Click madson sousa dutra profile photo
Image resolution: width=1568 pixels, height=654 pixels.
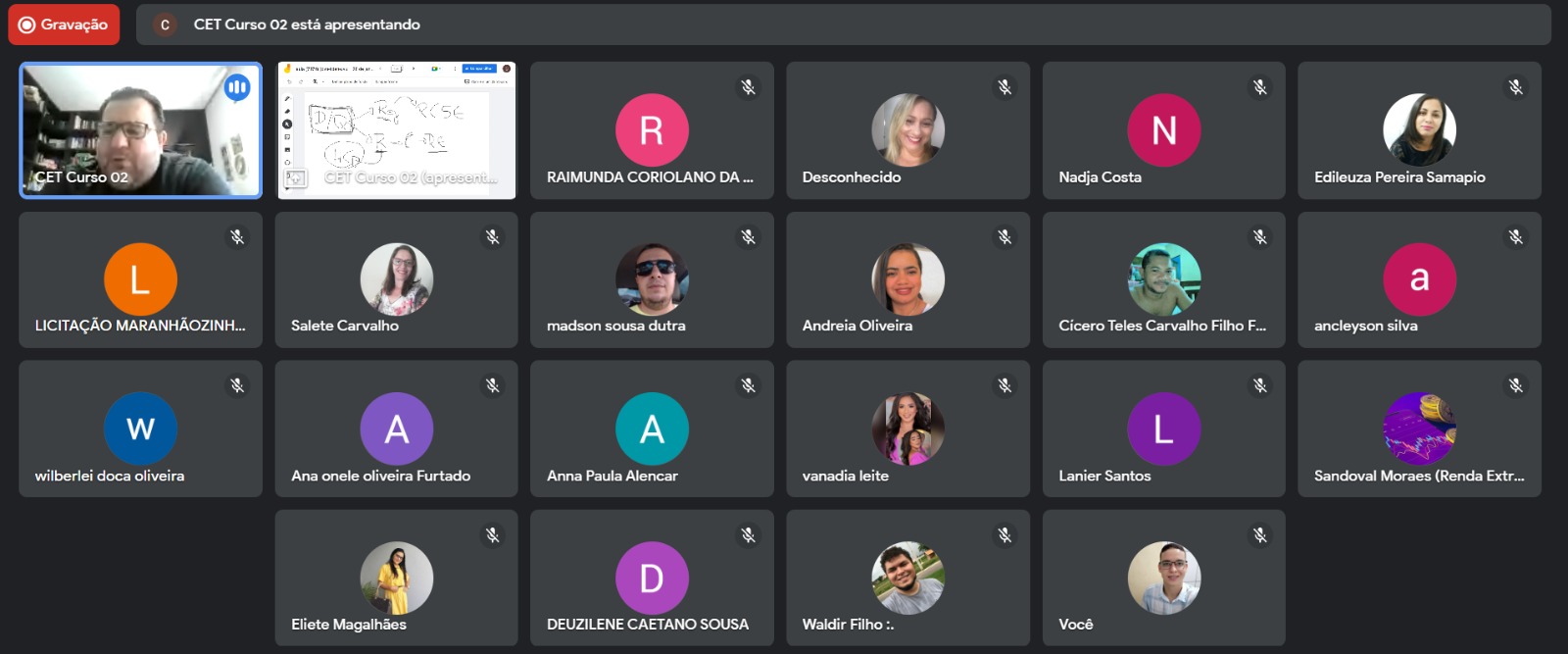[652, 279]
